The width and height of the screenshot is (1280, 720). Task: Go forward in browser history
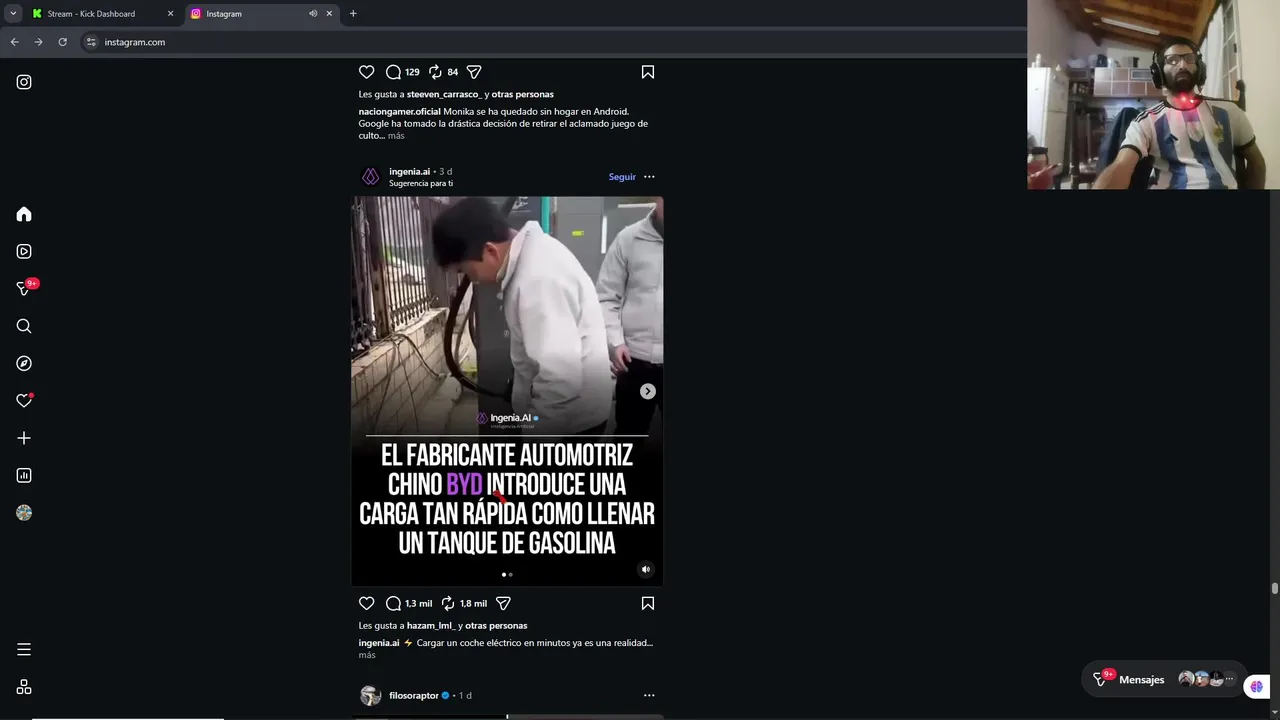coord(38,42)
